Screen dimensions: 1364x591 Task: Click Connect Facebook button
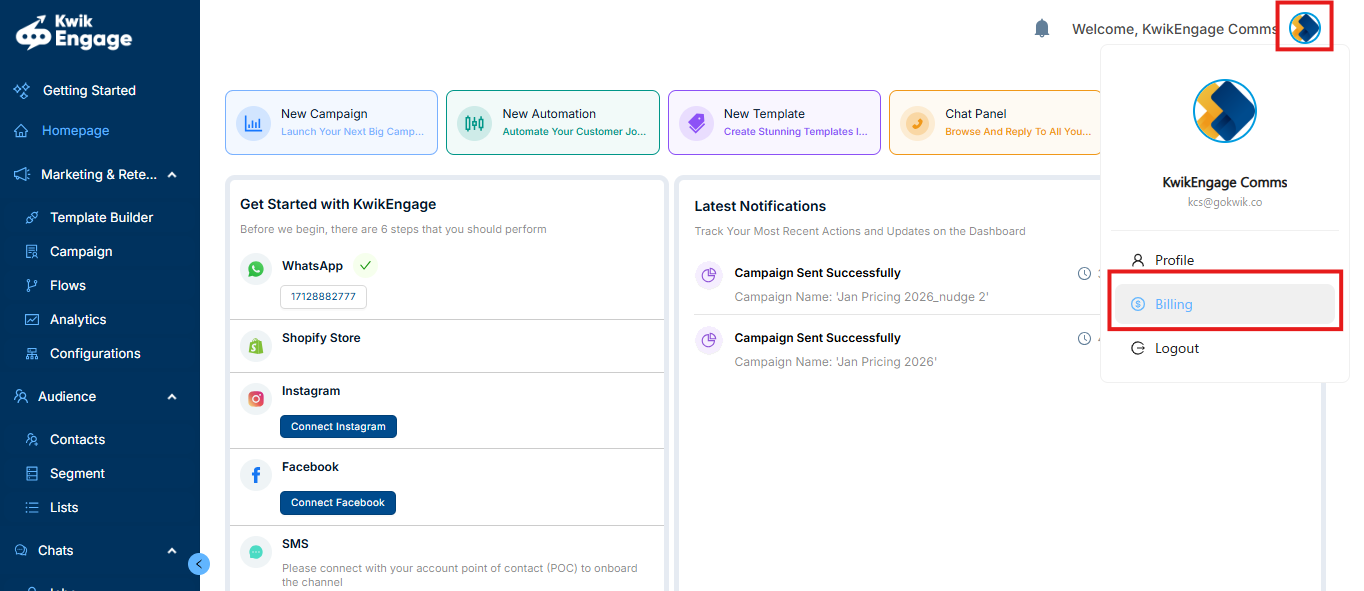click(x=338, y=502)
